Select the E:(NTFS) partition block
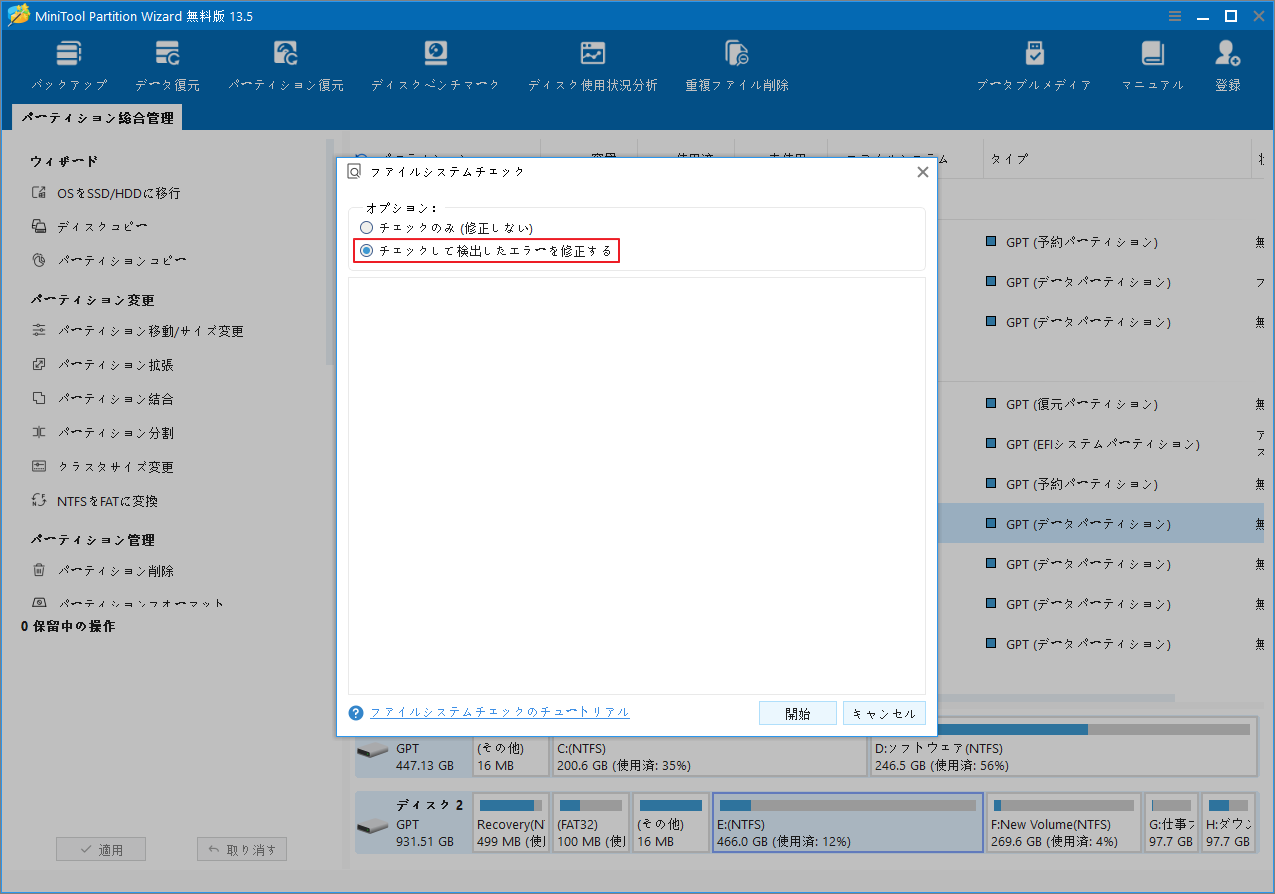 (848, 822)
